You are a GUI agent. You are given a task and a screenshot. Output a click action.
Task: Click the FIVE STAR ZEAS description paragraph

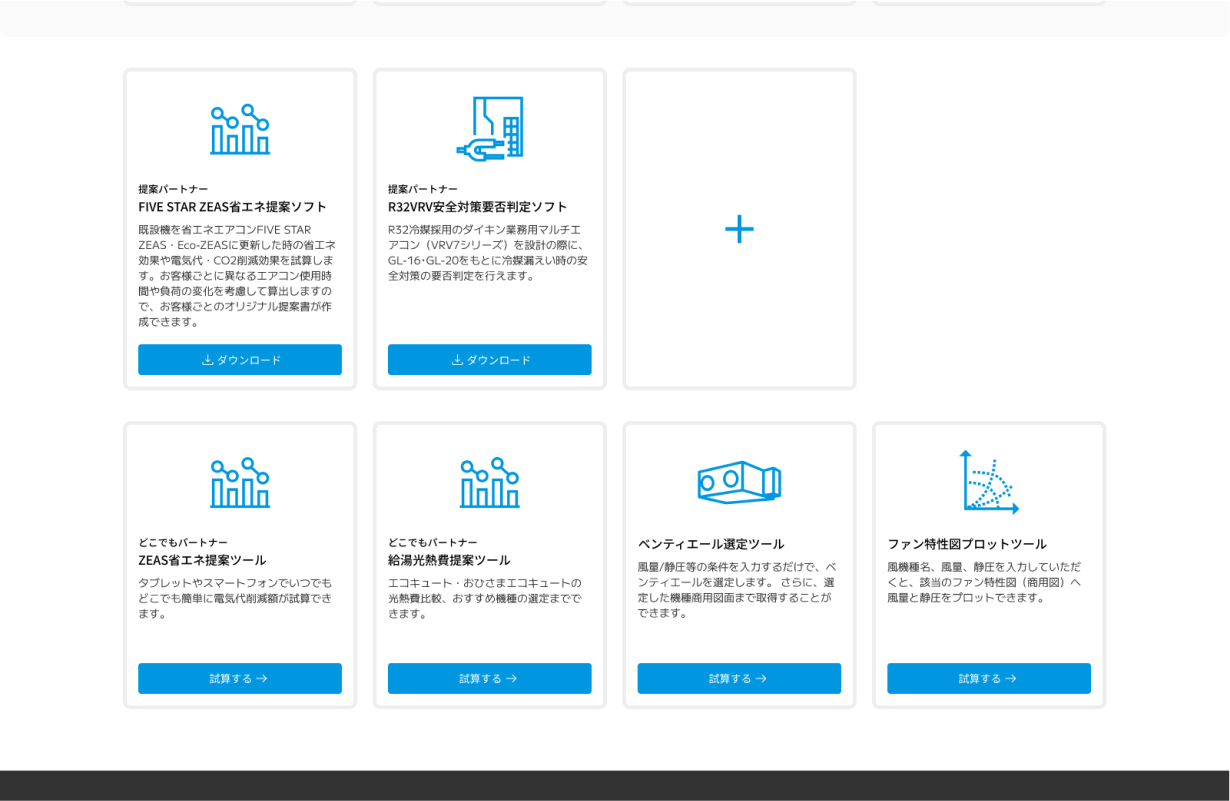[238, 276]
